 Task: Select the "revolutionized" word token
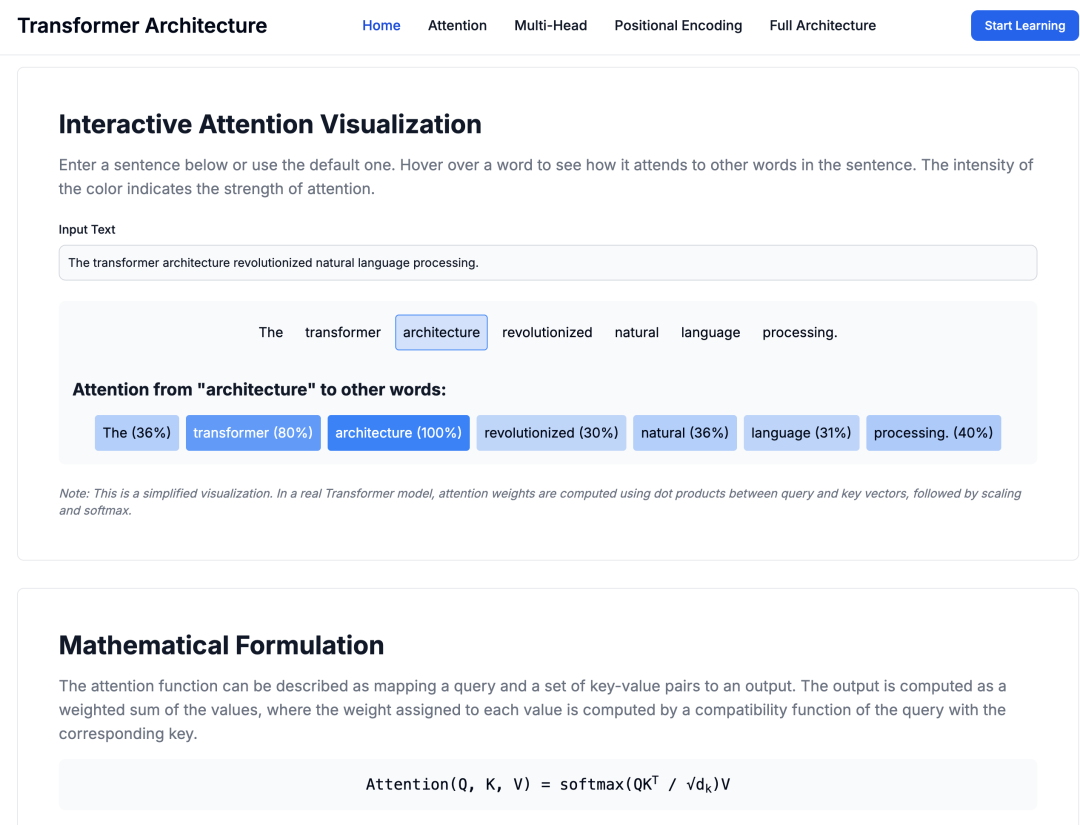tap(547, 332)
